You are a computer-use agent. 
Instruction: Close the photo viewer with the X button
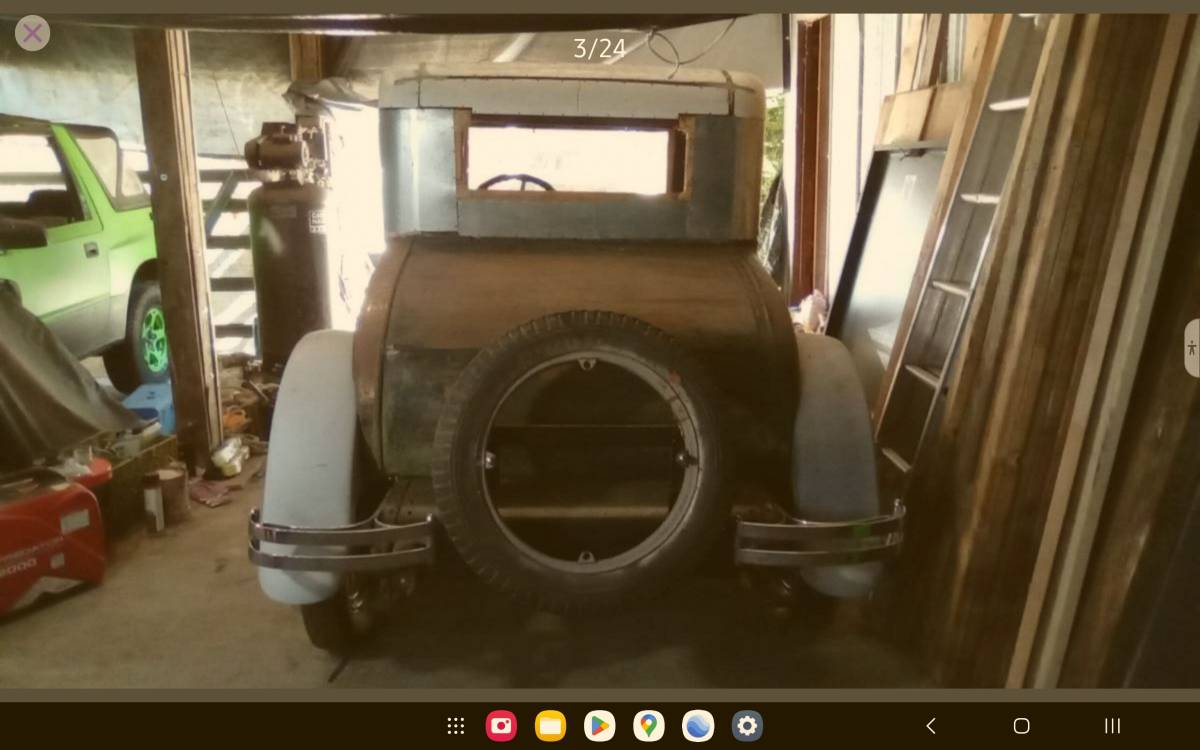click(32, 33)
